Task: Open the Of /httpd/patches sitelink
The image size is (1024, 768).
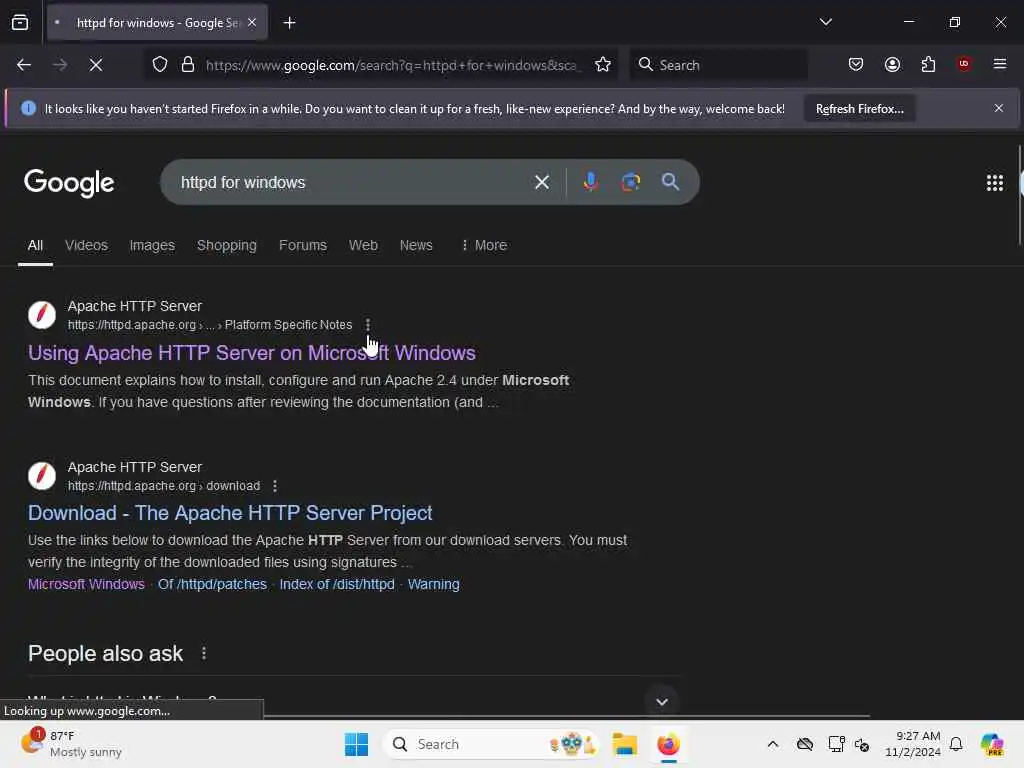Action: [212, 584]
